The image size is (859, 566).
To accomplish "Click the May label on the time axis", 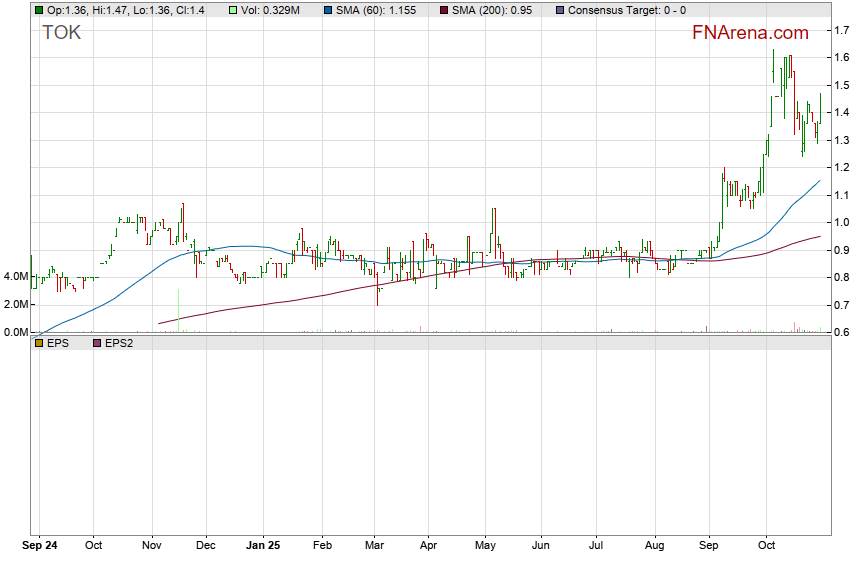I will tap(486, 546).
